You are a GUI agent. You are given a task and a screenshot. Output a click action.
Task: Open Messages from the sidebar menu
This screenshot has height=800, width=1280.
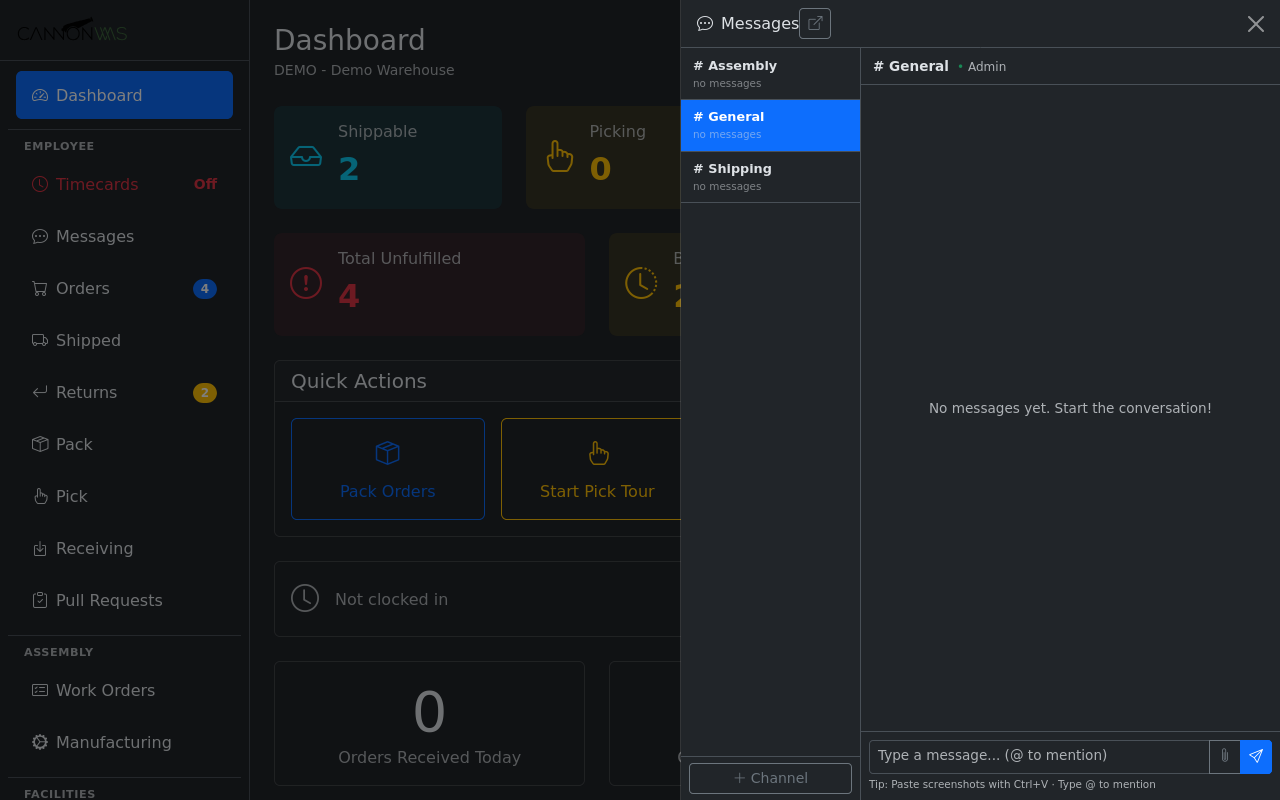[x=95, y=236]
